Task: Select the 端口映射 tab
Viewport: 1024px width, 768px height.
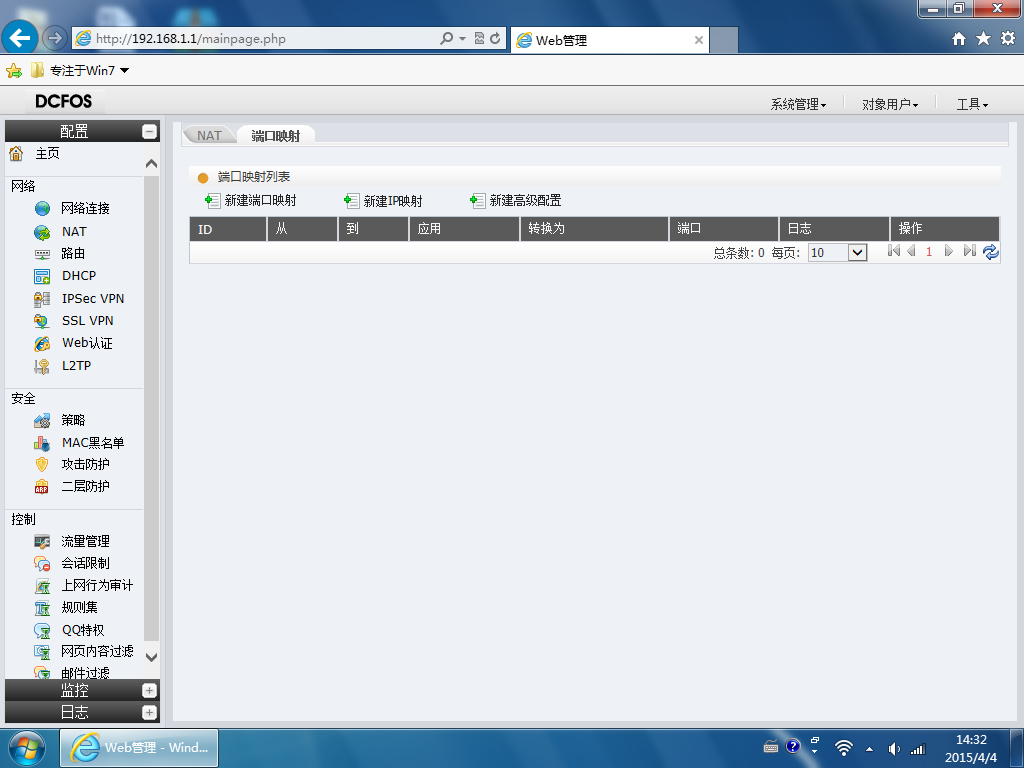Action: tap(276, 135)
